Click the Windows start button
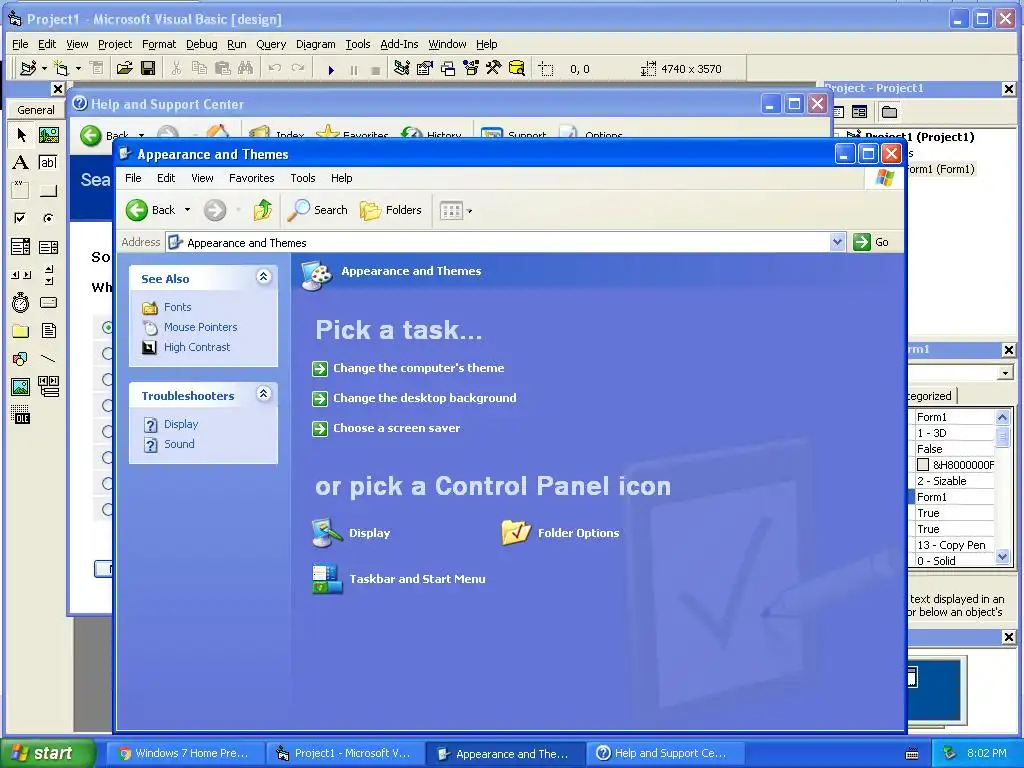Screen dimensions: 1024x768 (47, 753)
